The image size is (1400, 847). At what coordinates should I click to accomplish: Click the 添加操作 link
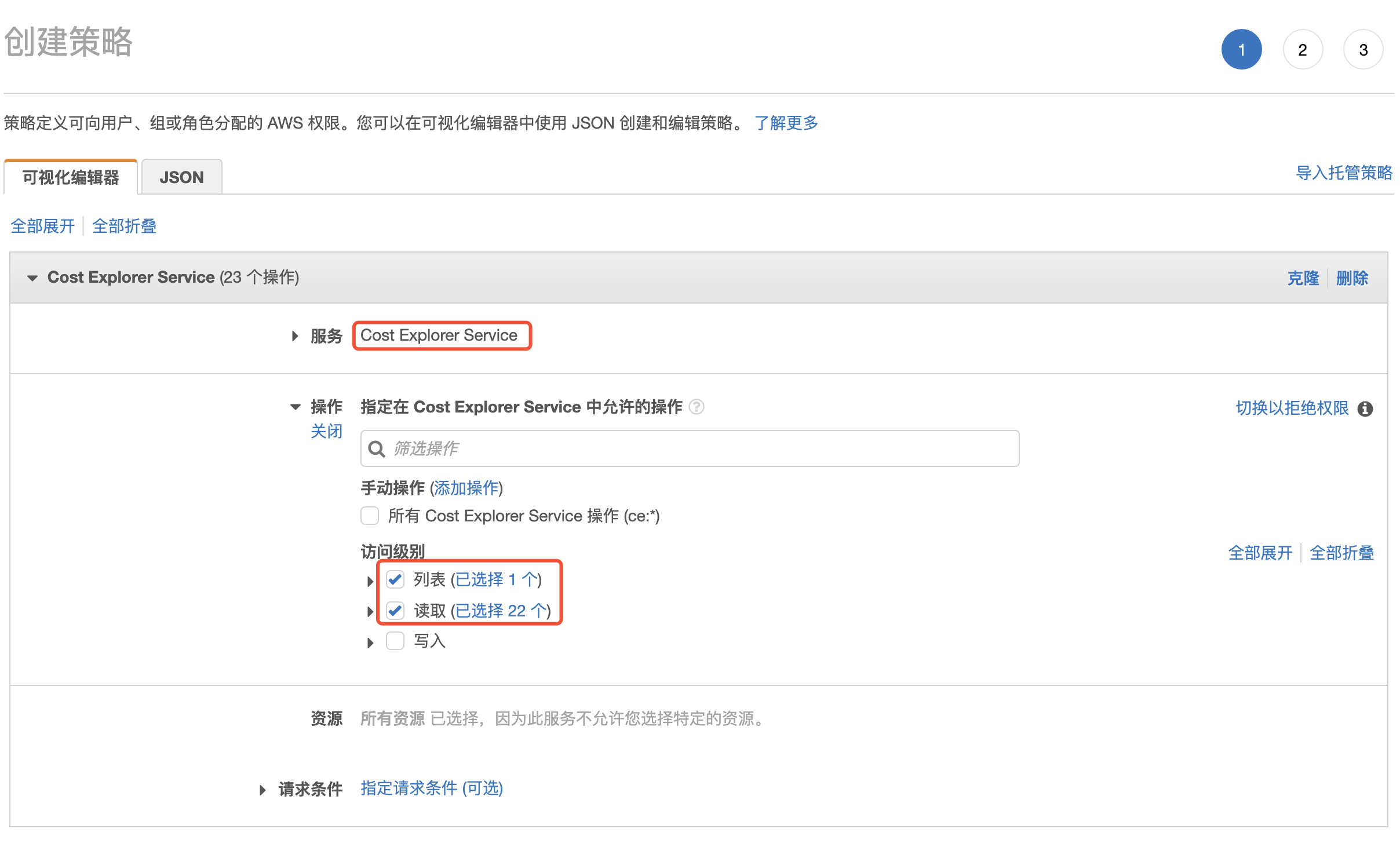tap(466, 488)
